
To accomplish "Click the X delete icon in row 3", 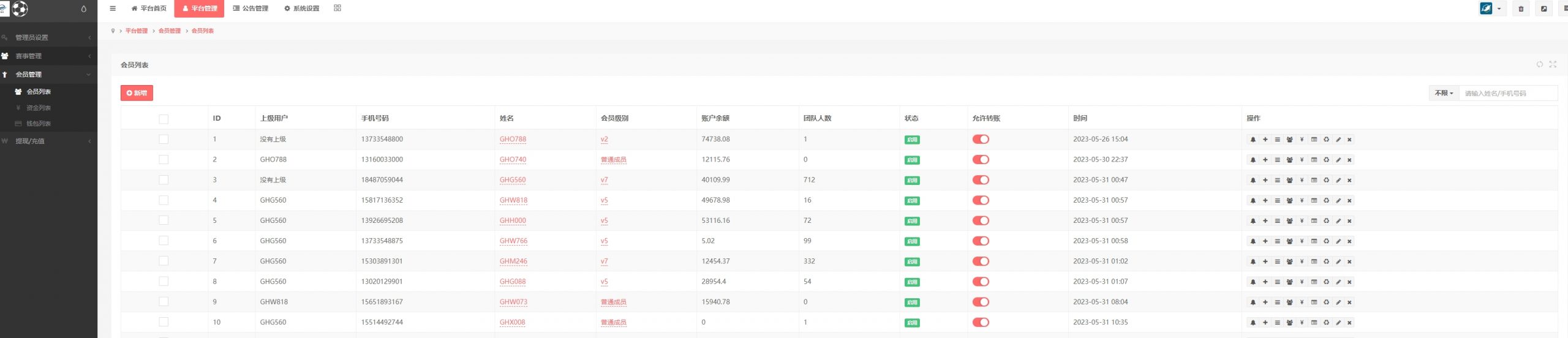I will [x=1349, y=181].
